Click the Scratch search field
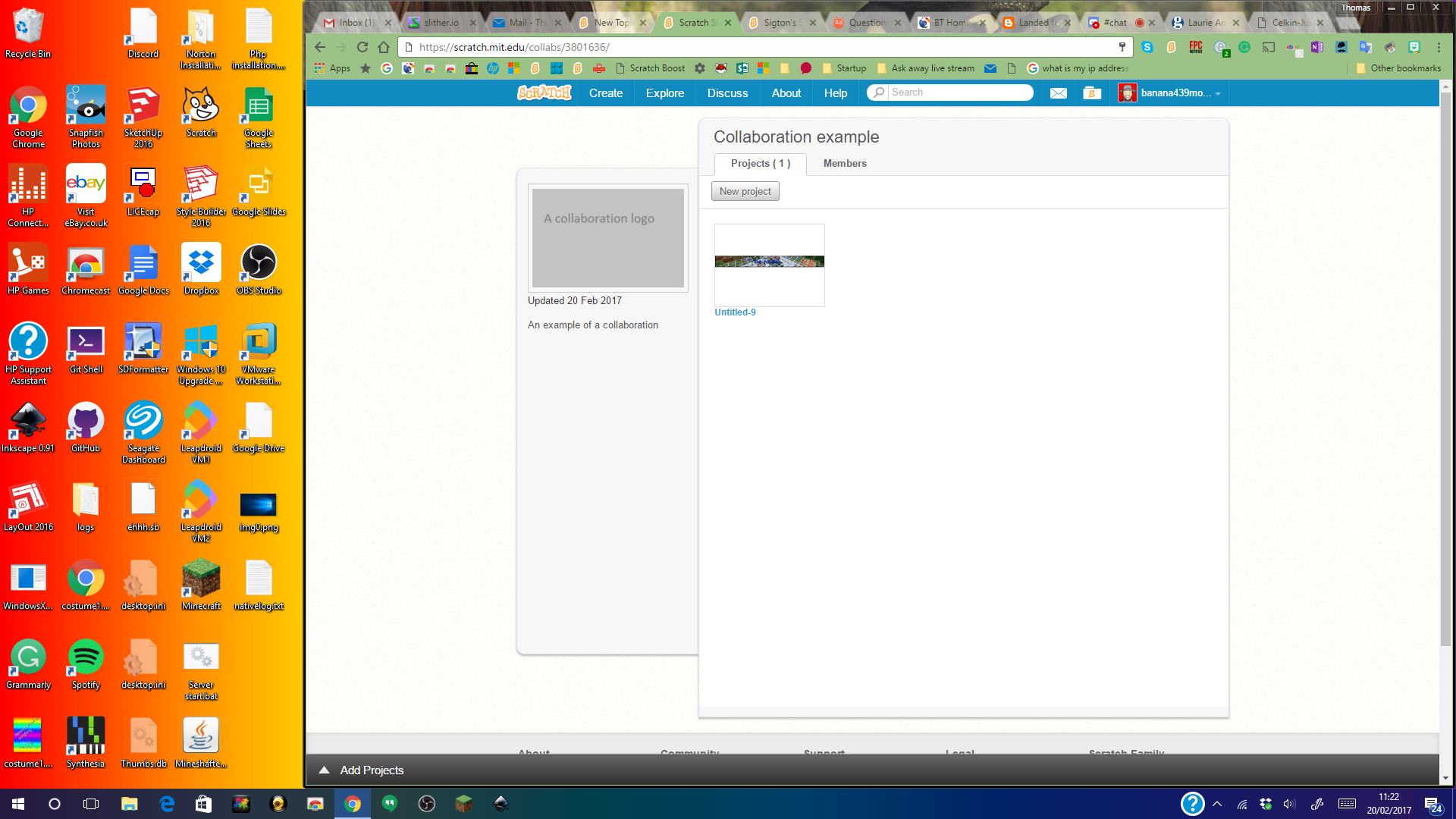 coord(959,93)
